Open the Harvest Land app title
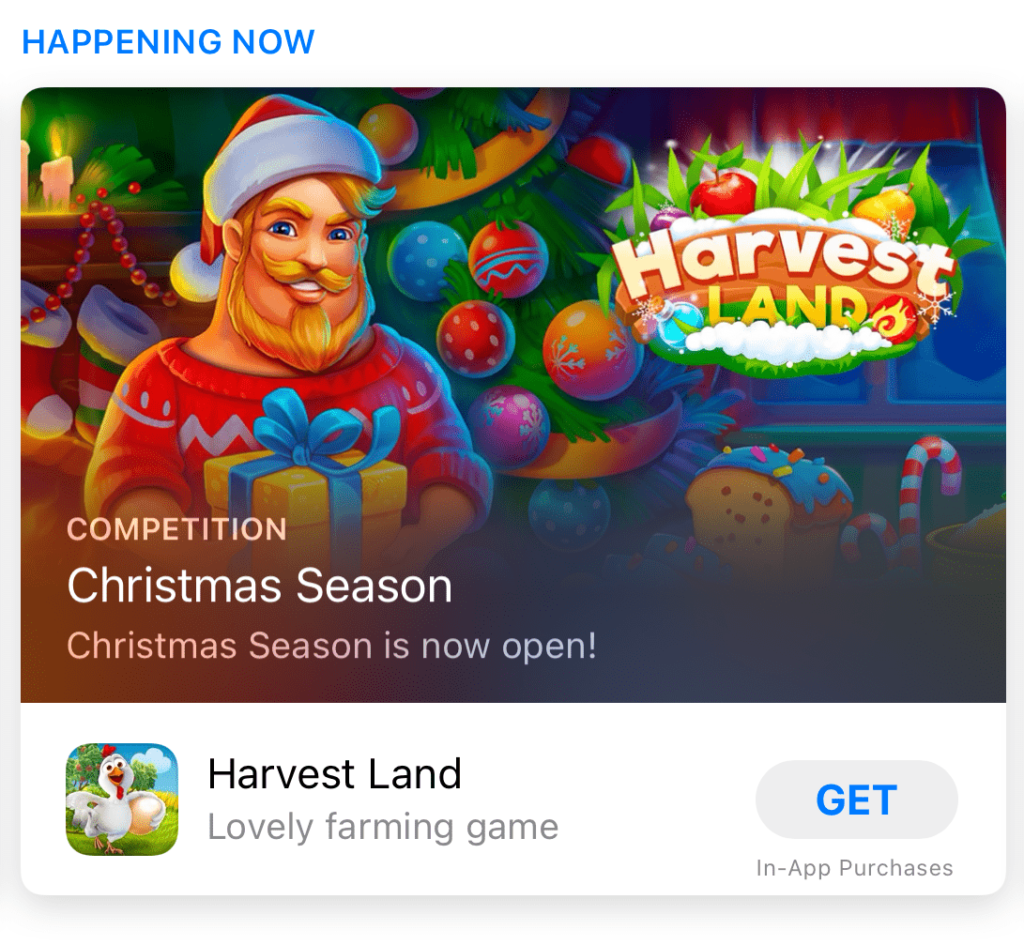Image resolution: width=1024 pixels, height=945 pixels. pos(334,774)
